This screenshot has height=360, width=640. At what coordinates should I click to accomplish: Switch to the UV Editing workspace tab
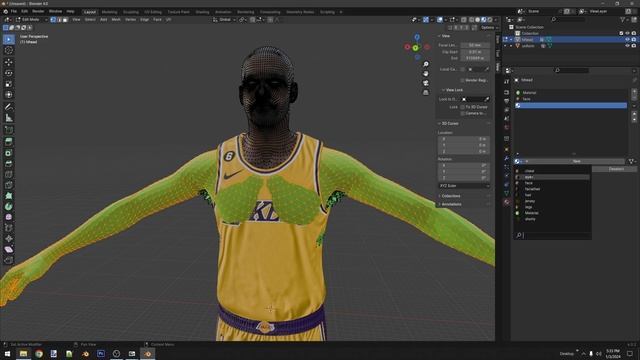153,12
